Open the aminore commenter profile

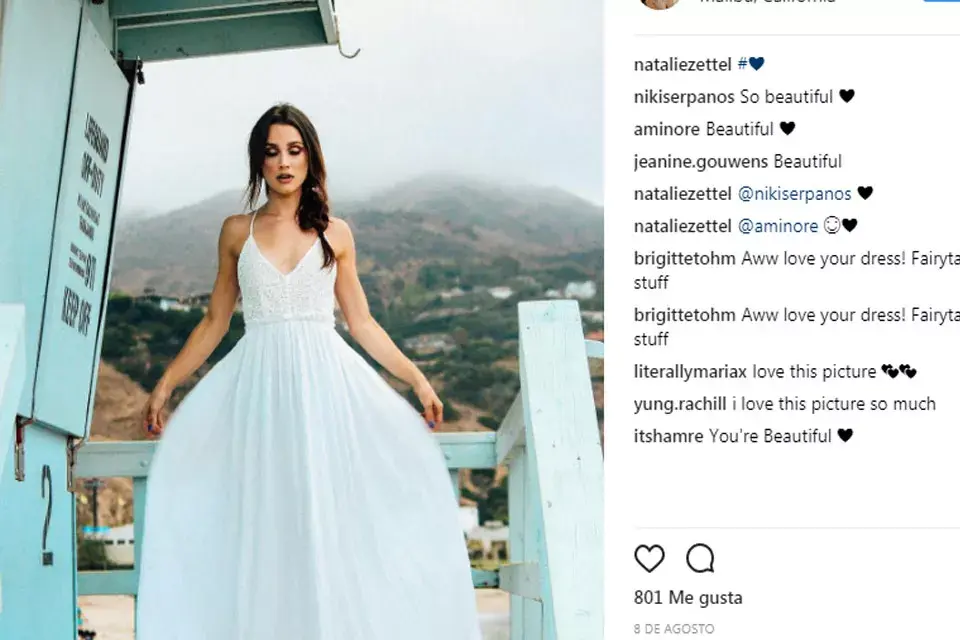667,129
